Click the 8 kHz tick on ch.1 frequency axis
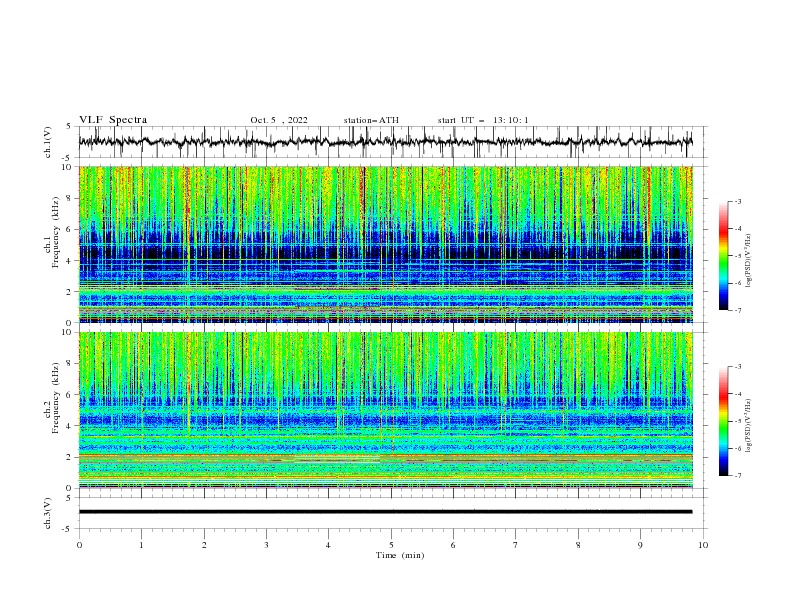The height and width of the screenshot is (612, 792). [70, 198]
